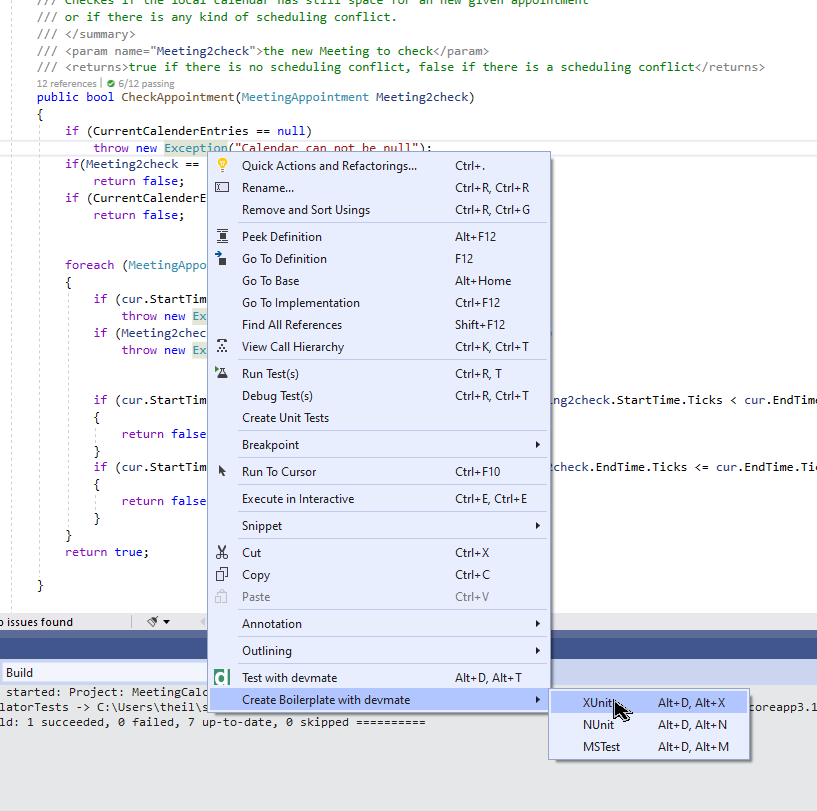The width and height of the screenshot is (817, 811).
Task: Choose Go To Base
Action: [x=379, y=280]
